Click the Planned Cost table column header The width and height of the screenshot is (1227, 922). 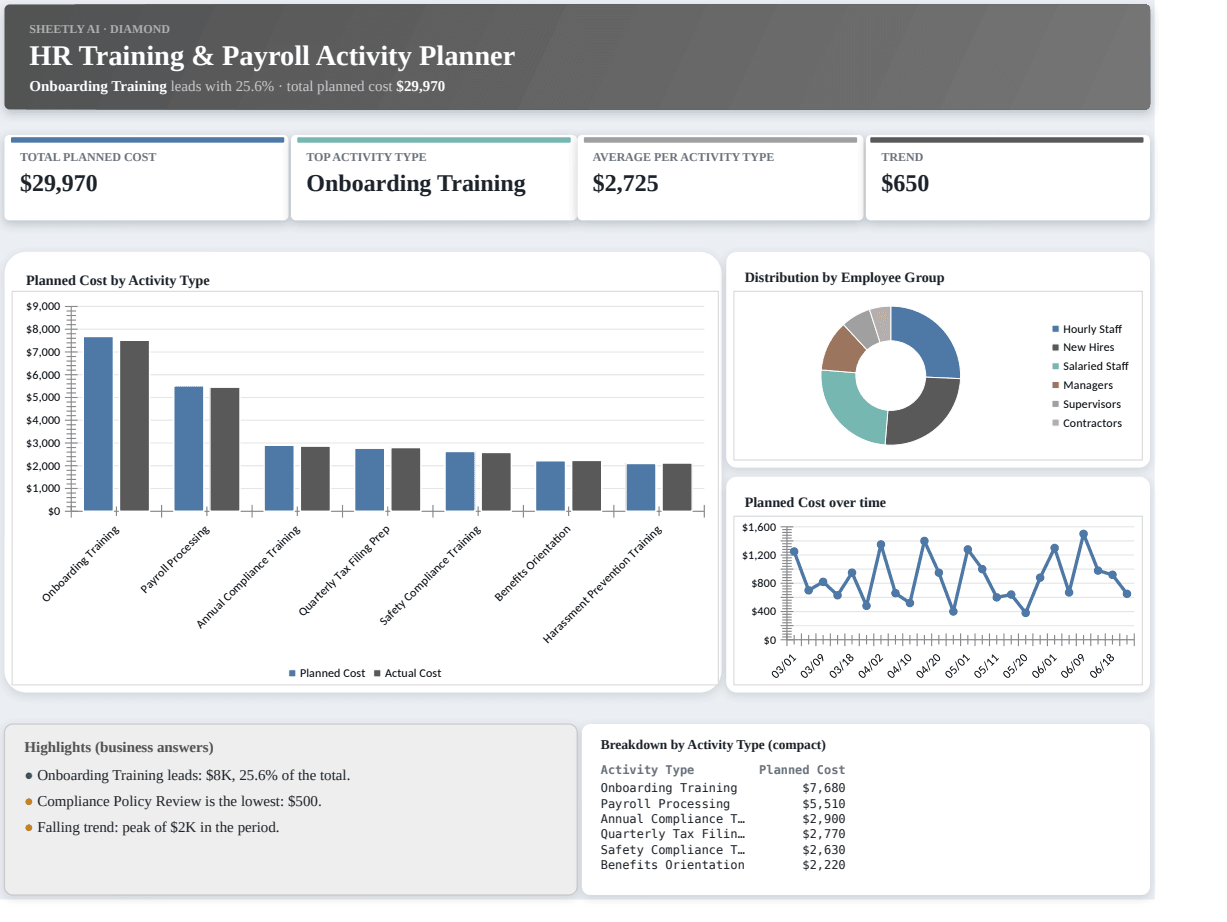[802, 770]
